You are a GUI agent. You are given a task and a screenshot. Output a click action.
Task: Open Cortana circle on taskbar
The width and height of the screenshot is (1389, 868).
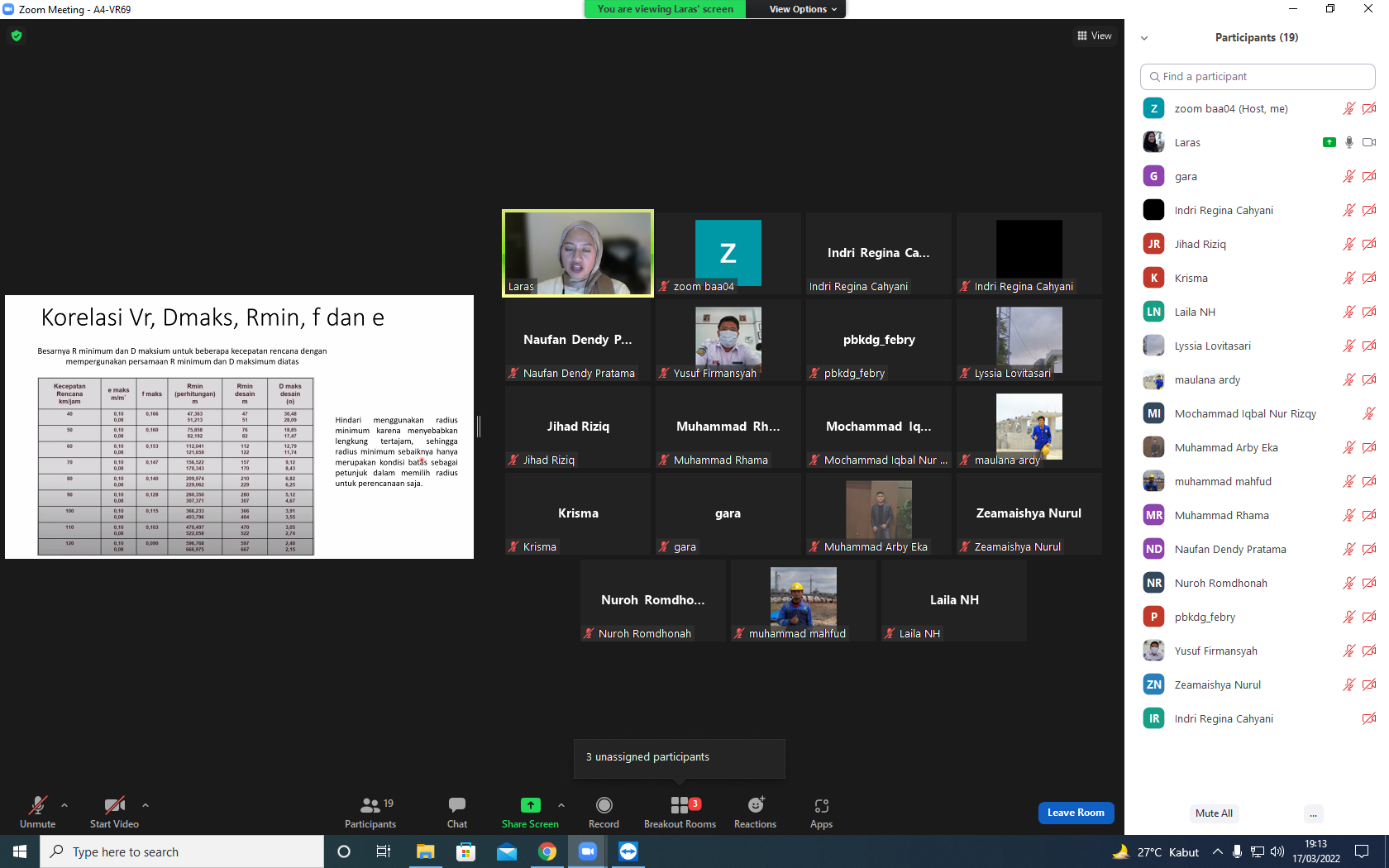344,851
